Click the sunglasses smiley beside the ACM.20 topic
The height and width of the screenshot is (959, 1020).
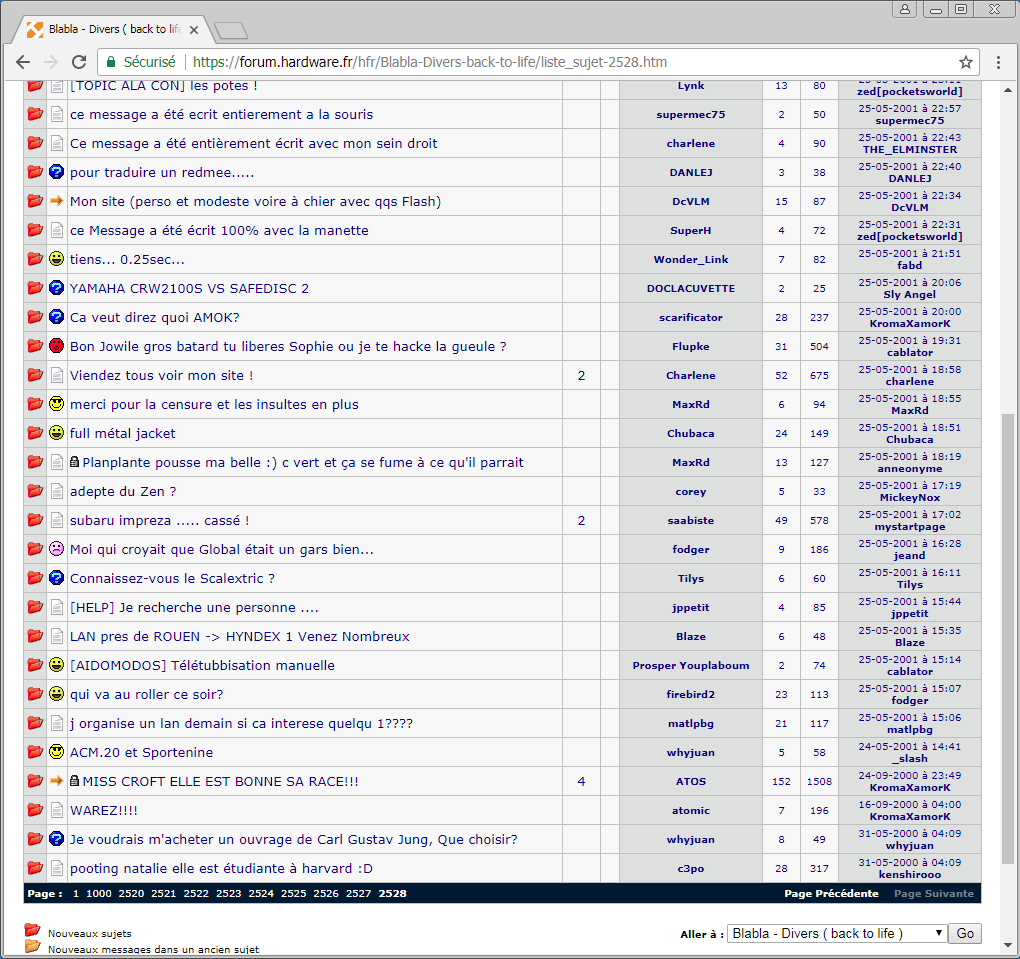point(57,752)
